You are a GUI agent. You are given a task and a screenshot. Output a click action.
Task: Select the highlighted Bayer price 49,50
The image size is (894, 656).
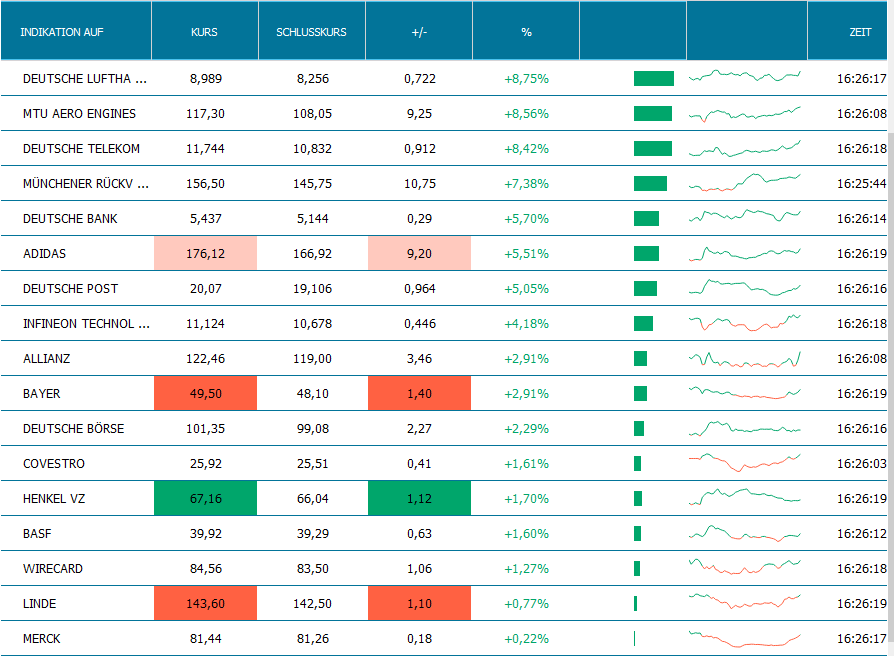pos(205,394)
